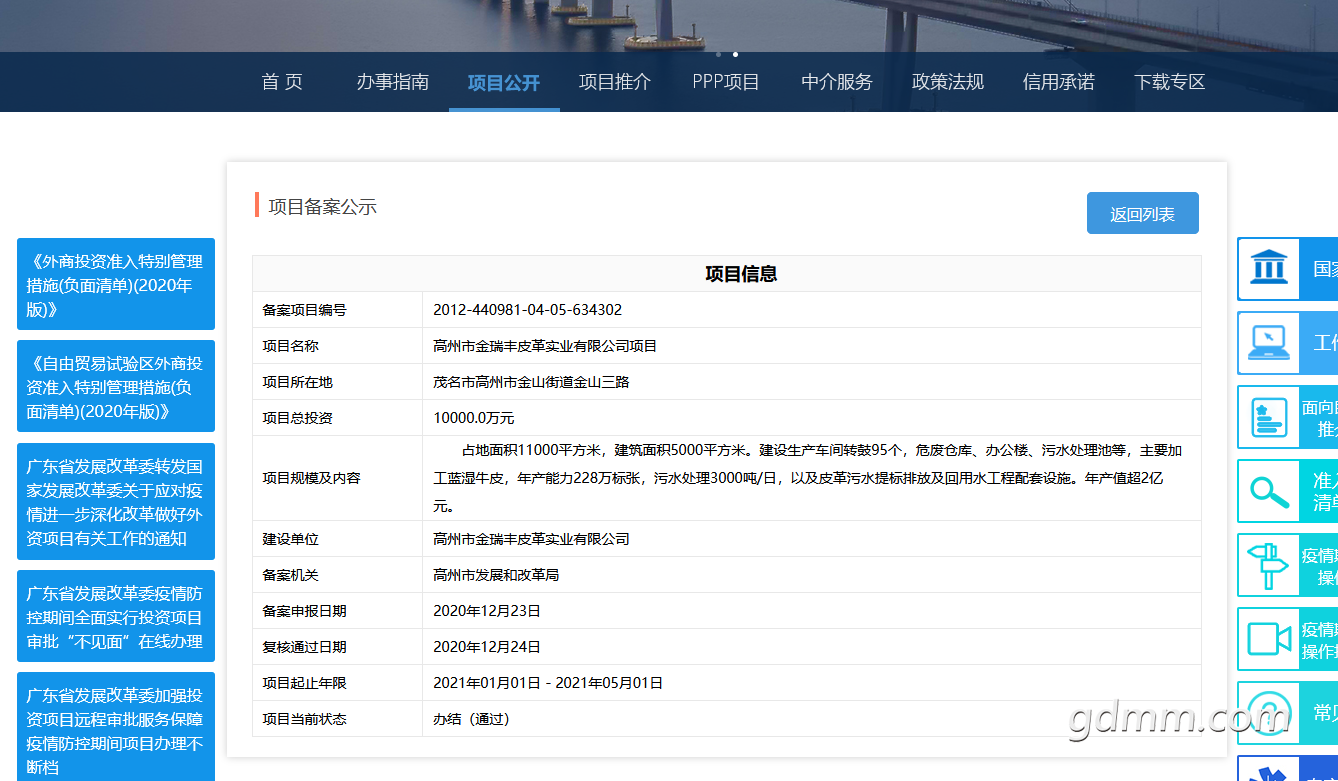Click project code 2012-440981-04-05-634302
The width and height of the screenshot is (1338, 781).
tap(528, 310)
